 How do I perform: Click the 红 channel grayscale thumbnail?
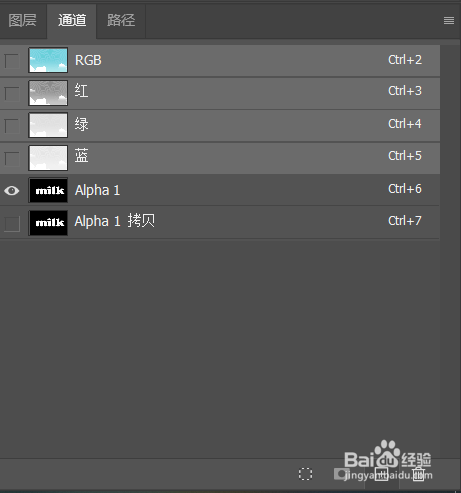[x=48, y=93]
